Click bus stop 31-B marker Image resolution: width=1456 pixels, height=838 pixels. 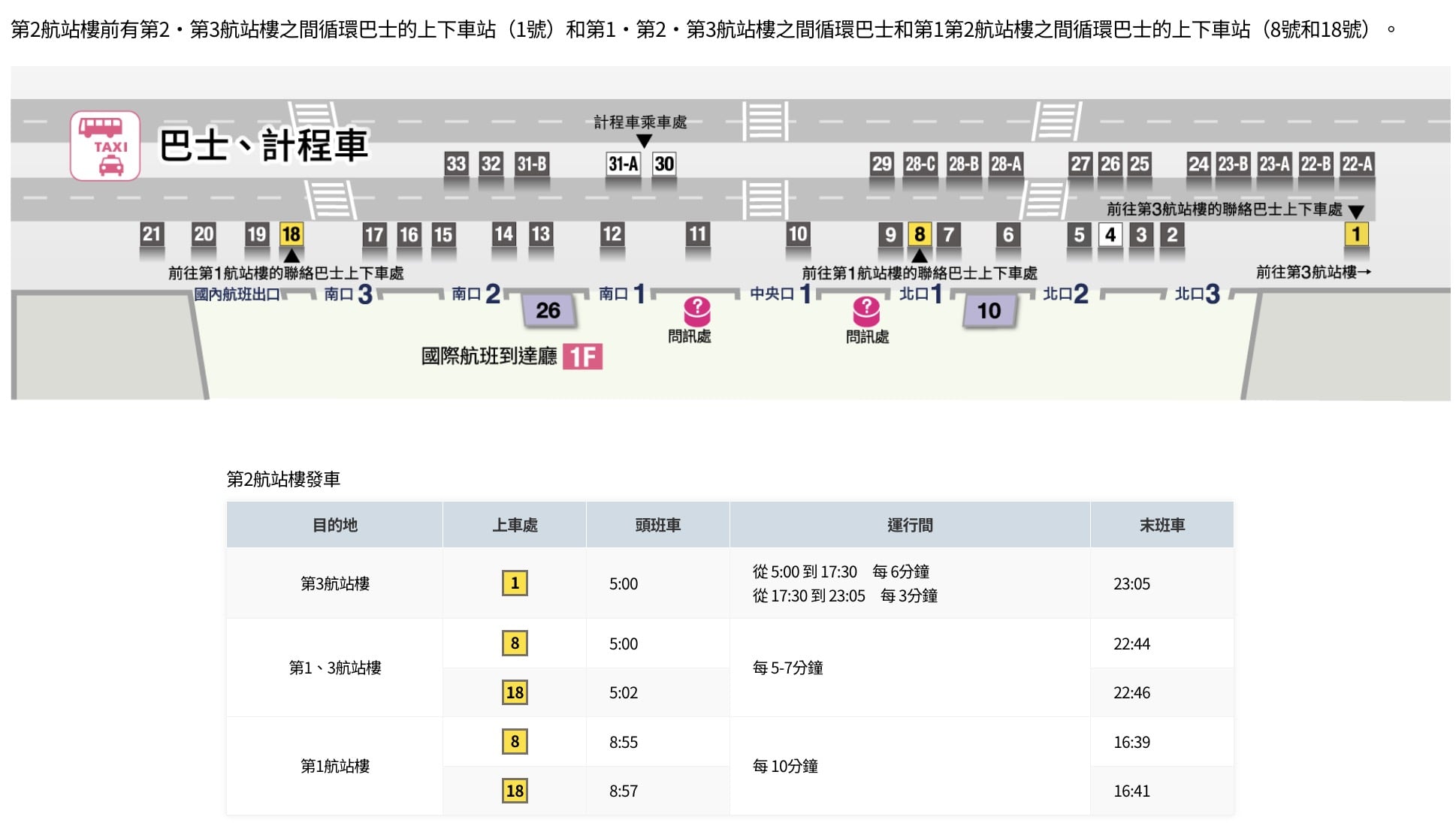point(532,164)
